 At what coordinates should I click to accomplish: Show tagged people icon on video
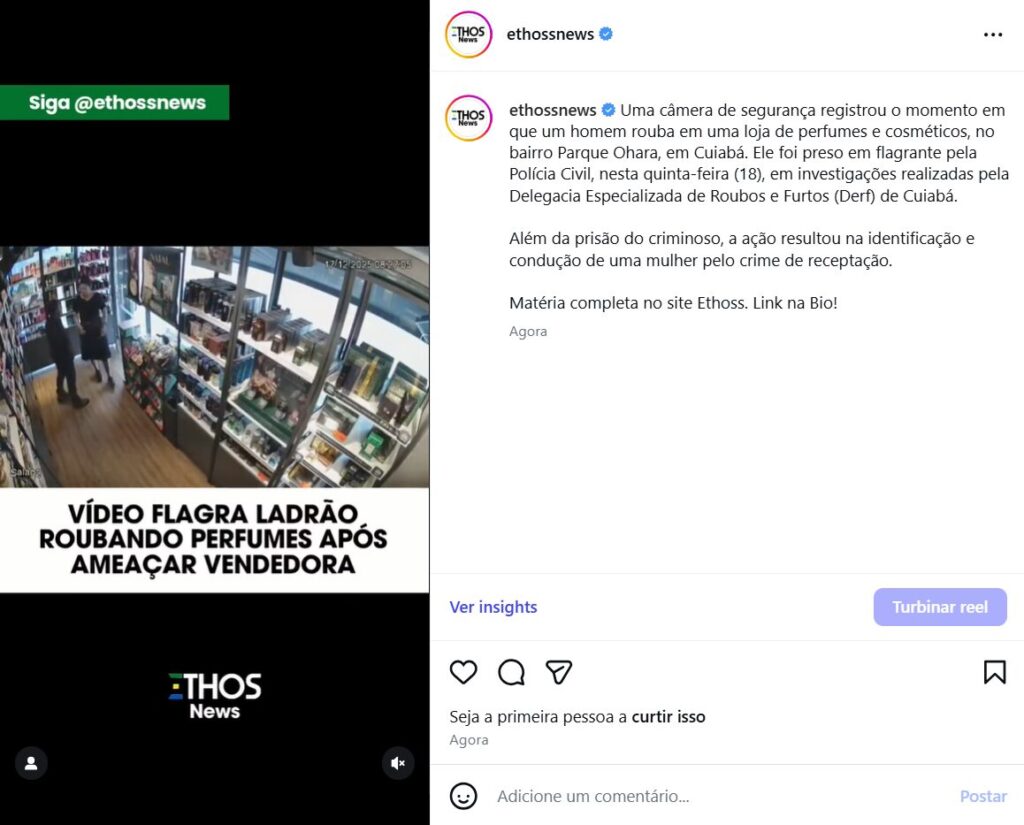click(x=31, y=763)
